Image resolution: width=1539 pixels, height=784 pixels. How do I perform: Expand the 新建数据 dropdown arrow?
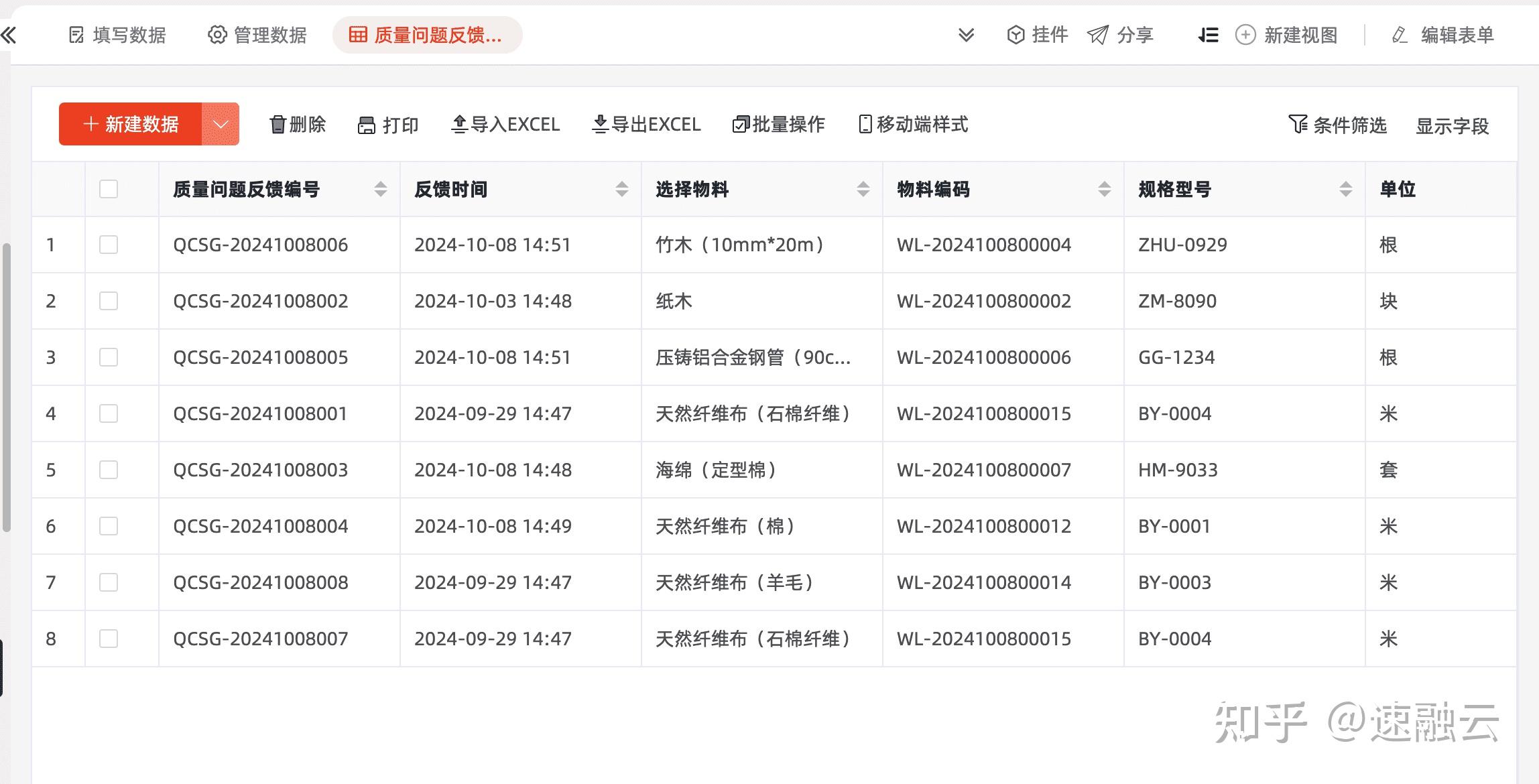pyautogui.click(x=221, y=124)
